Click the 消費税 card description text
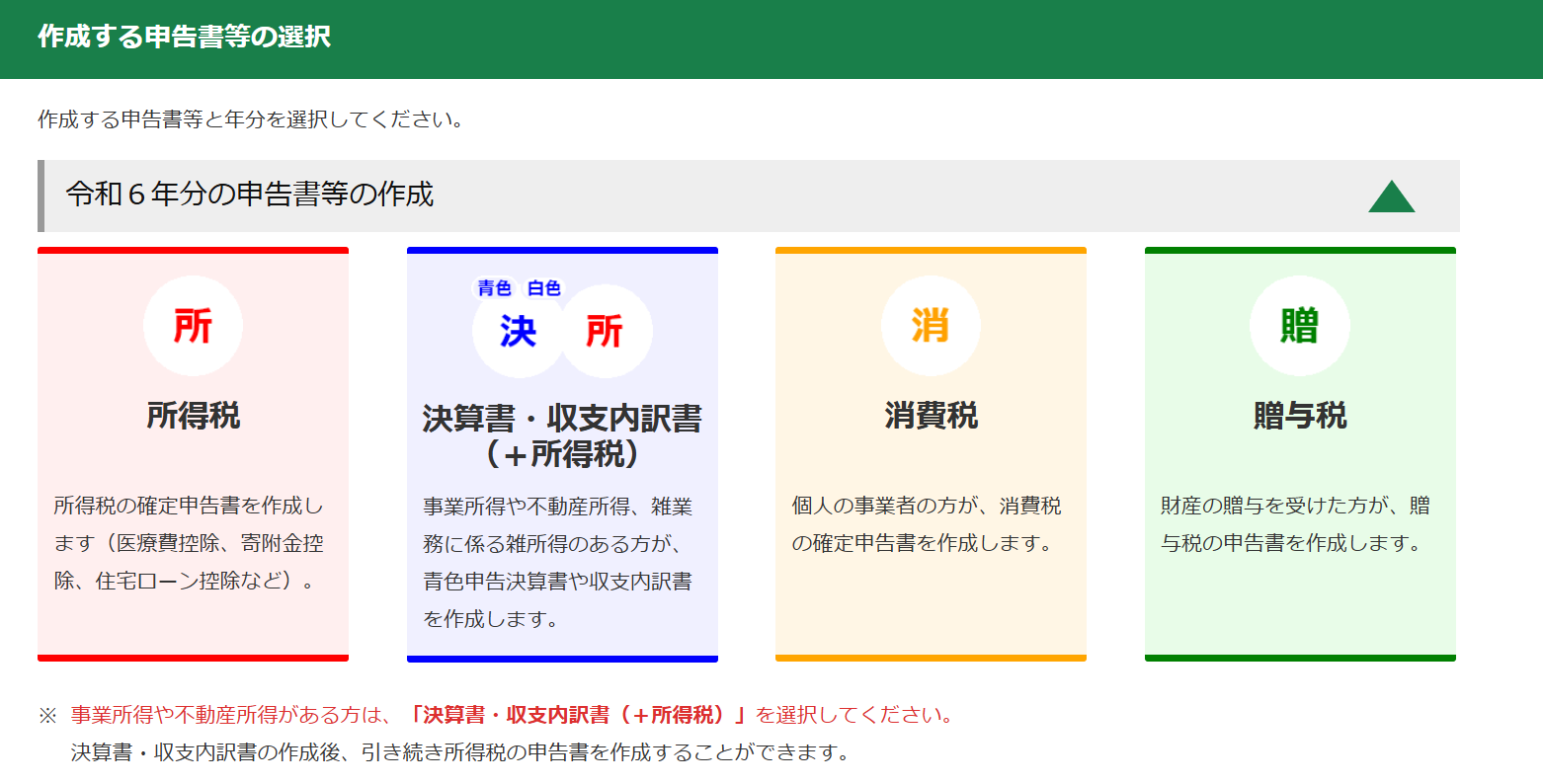 930,523
